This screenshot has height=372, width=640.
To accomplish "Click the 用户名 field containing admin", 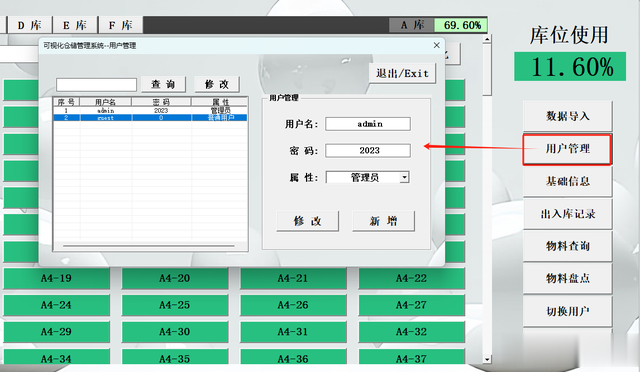I will 368,124.
